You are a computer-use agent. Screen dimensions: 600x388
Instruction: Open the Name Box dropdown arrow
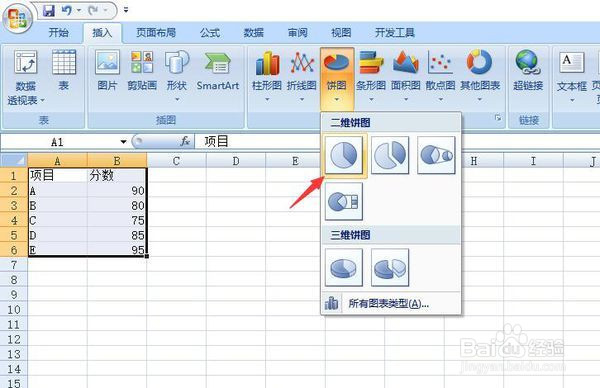point(123,142)
